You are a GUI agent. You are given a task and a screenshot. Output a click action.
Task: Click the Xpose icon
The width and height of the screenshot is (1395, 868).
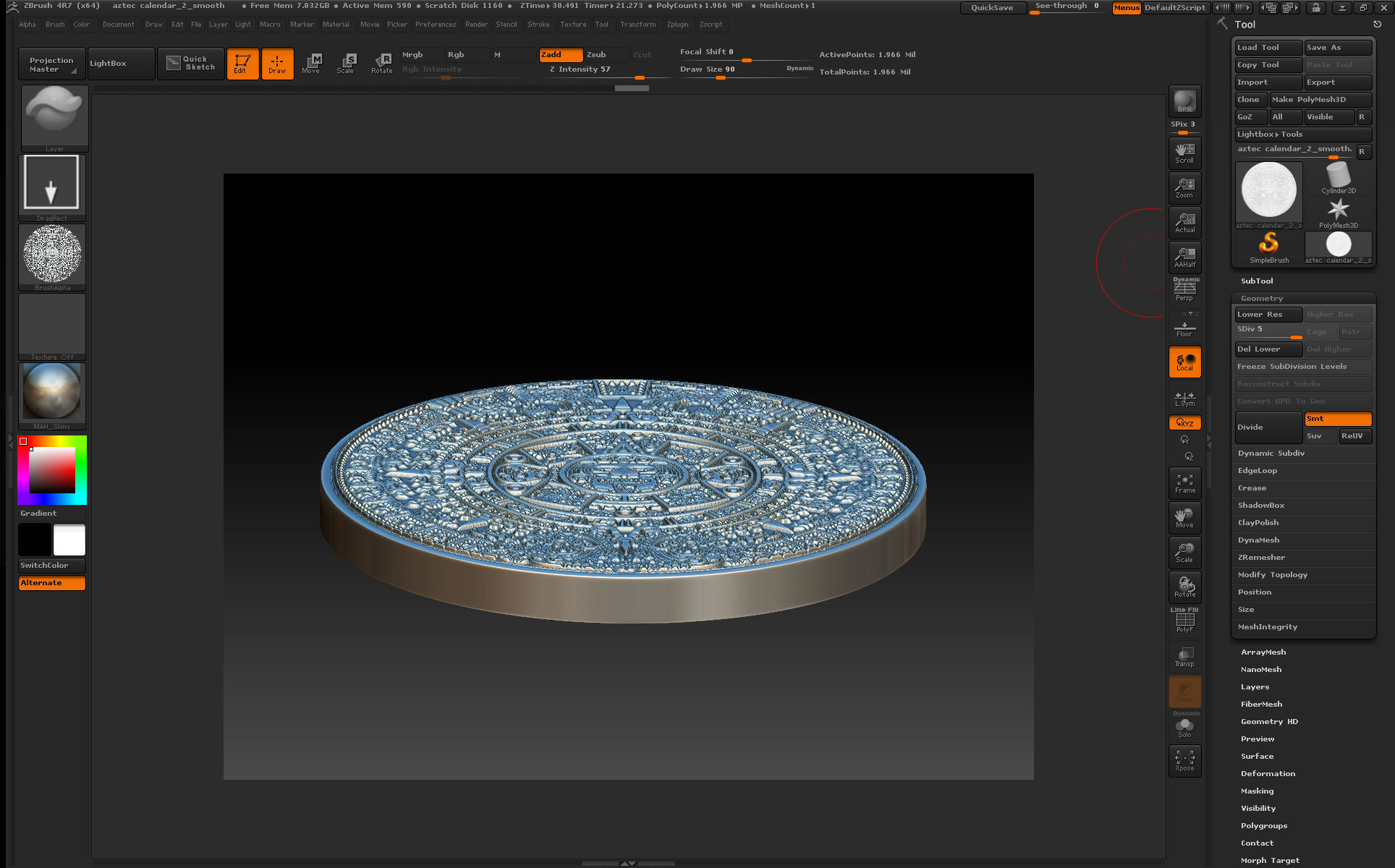[x=1184, y=761]
